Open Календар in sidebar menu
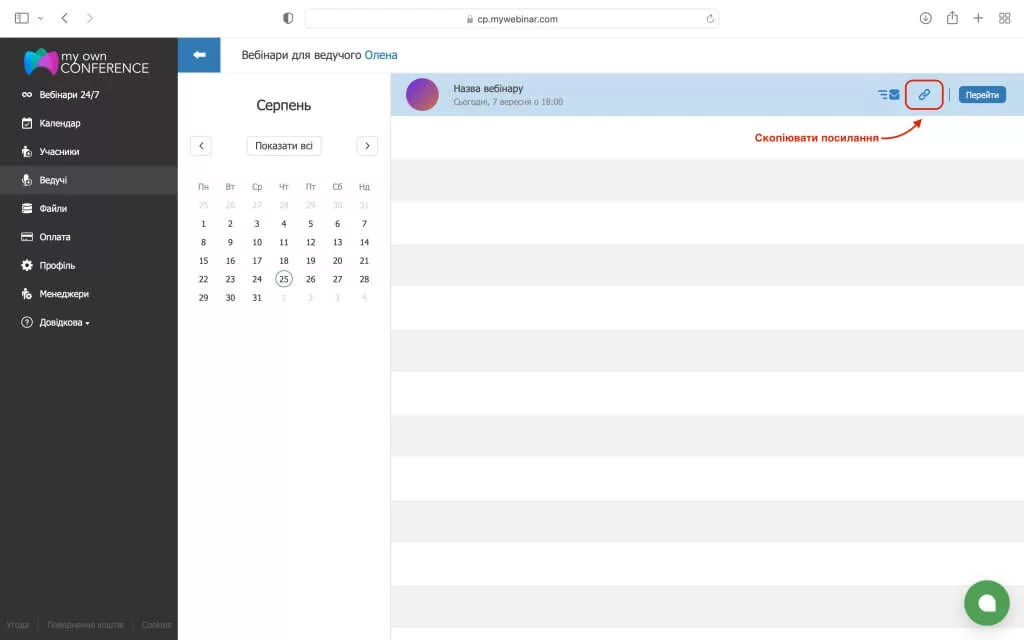The image size is (1024, 640). tap(59, 123)
